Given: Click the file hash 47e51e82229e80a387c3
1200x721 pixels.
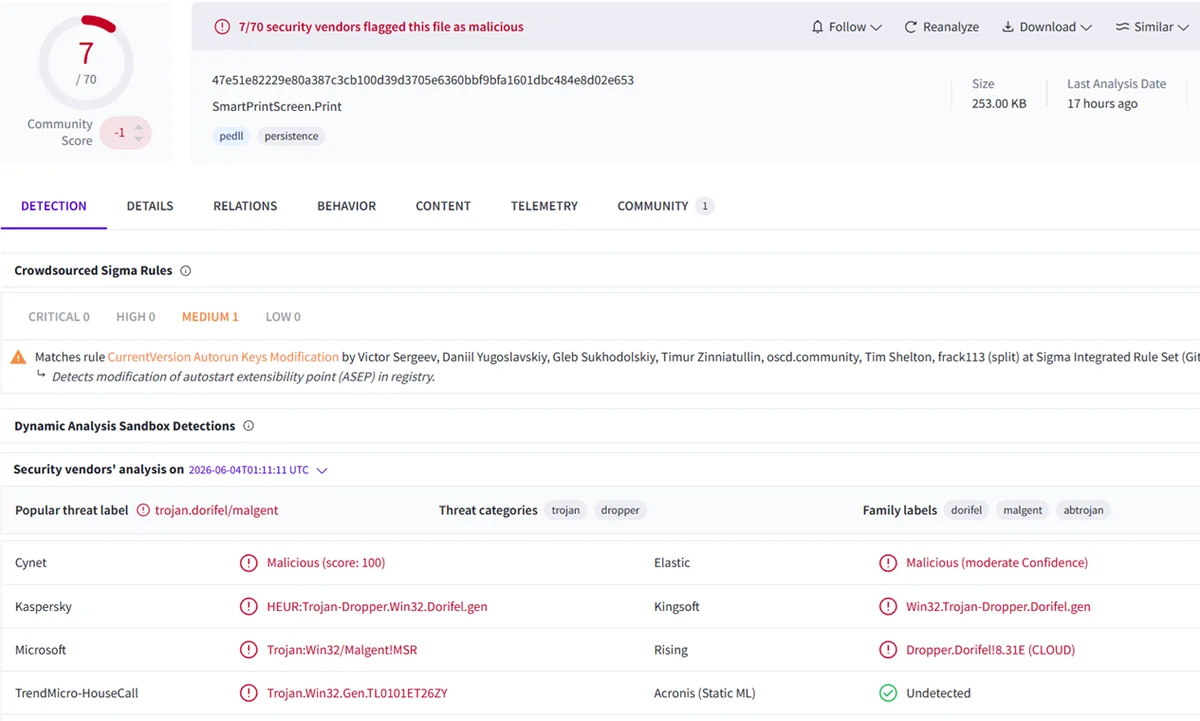Looking at the screenshot, I should point(423,80).
